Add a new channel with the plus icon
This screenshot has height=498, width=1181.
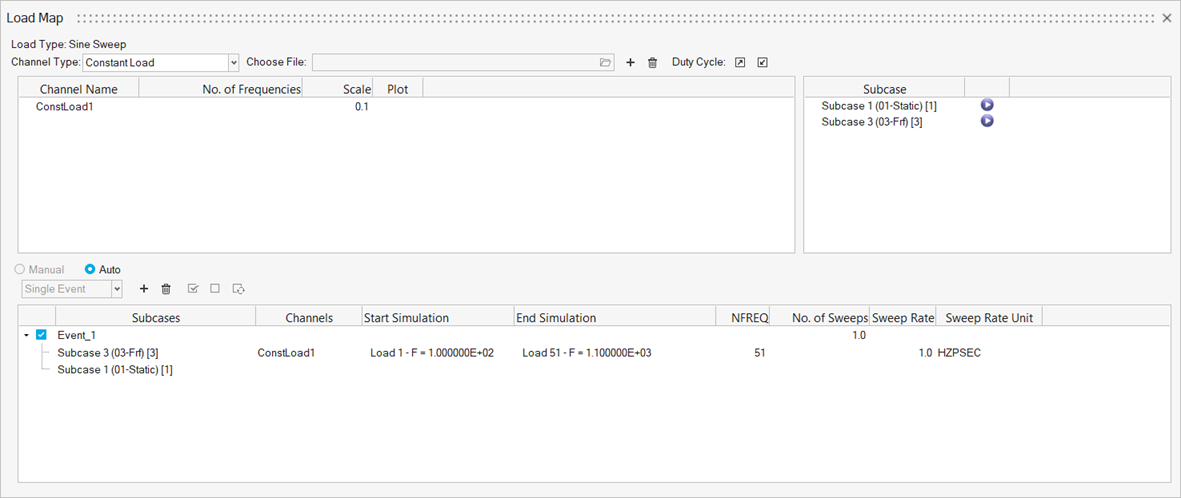pos(630,63)
